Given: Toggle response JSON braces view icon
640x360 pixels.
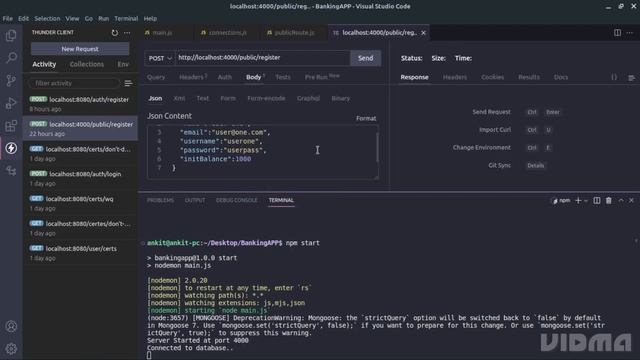Looking at the screenshot, I should point(614,77).
